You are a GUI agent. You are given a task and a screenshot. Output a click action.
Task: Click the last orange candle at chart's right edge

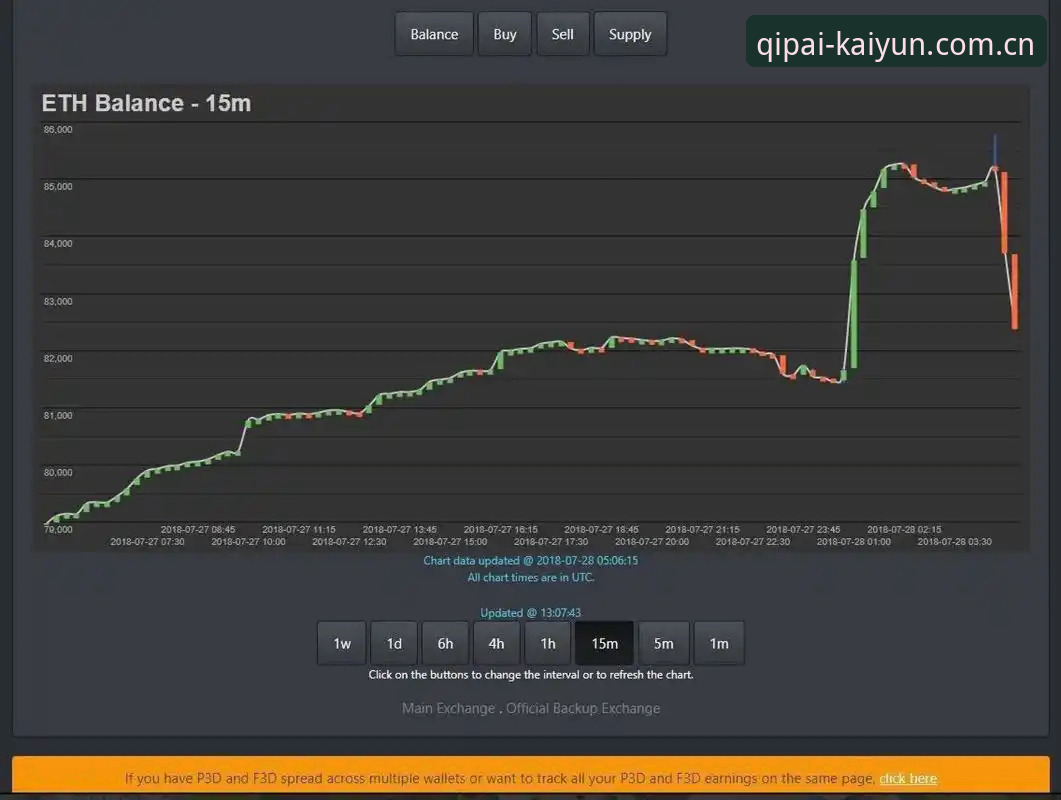coord(1014,292)
